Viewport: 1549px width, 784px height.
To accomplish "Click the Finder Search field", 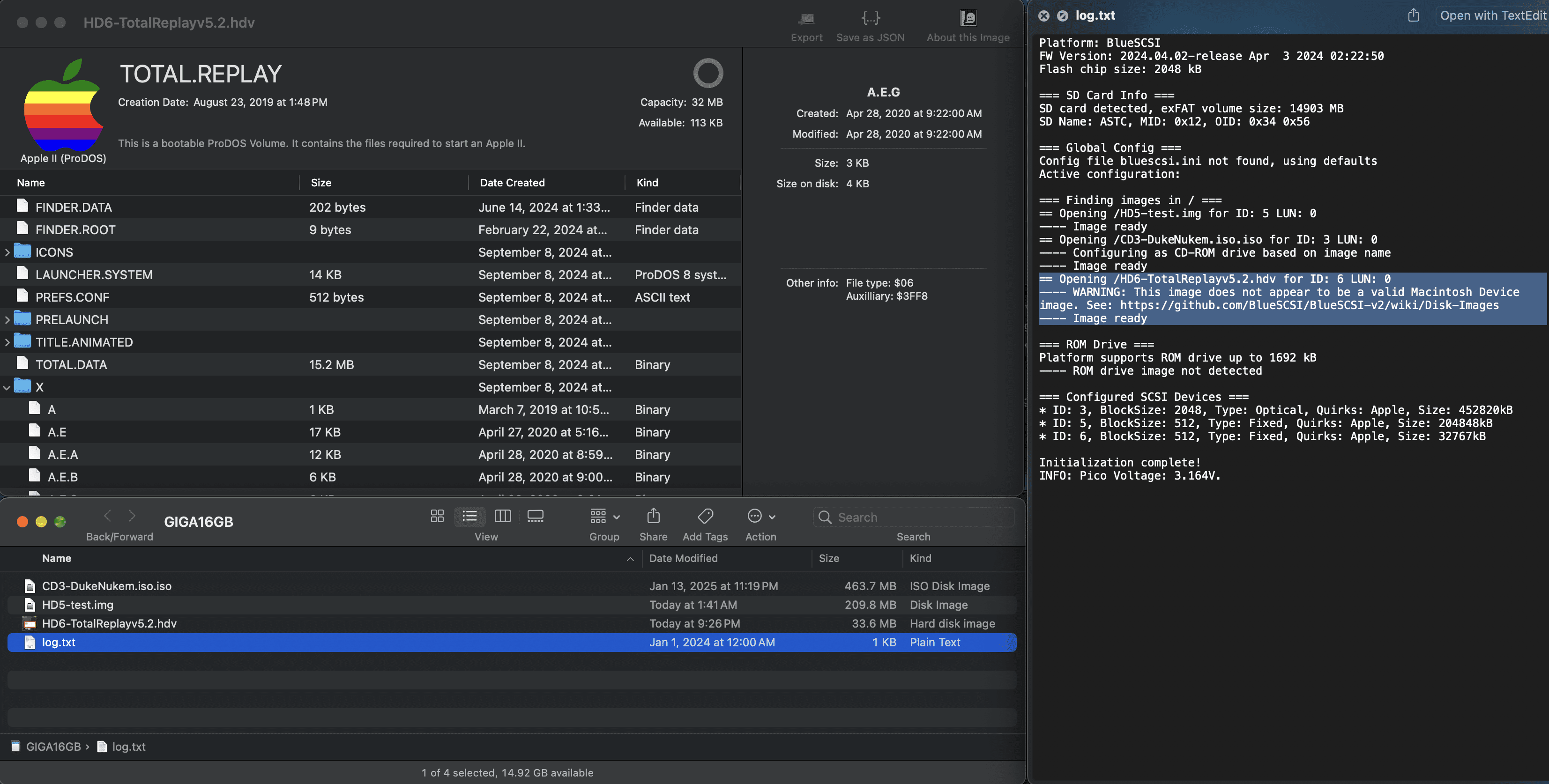I will (x=913, y=517).
